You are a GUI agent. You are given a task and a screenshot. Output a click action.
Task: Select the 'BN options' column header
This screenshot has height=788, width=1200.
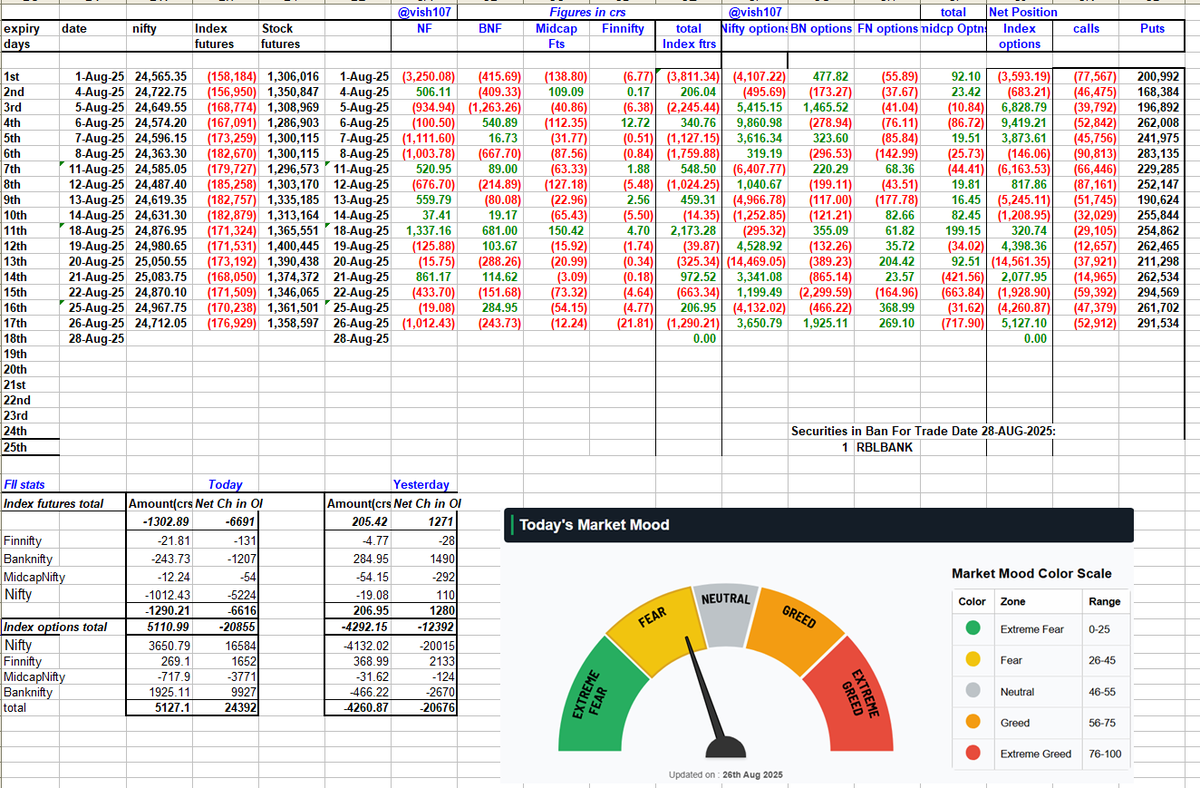coord(821,29)
